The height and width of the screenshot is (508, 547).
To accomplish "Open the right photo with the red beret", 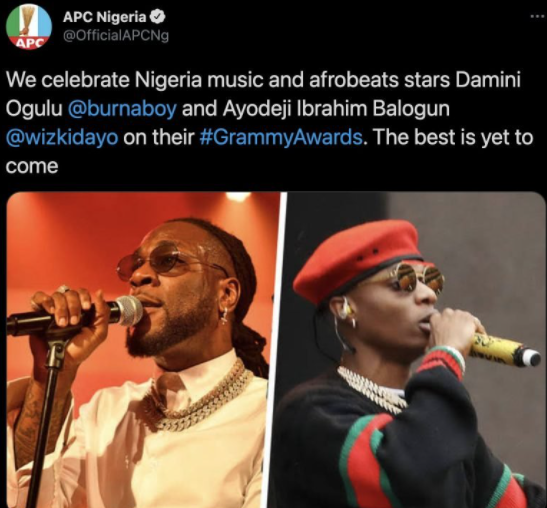I will tap(413, 350).
